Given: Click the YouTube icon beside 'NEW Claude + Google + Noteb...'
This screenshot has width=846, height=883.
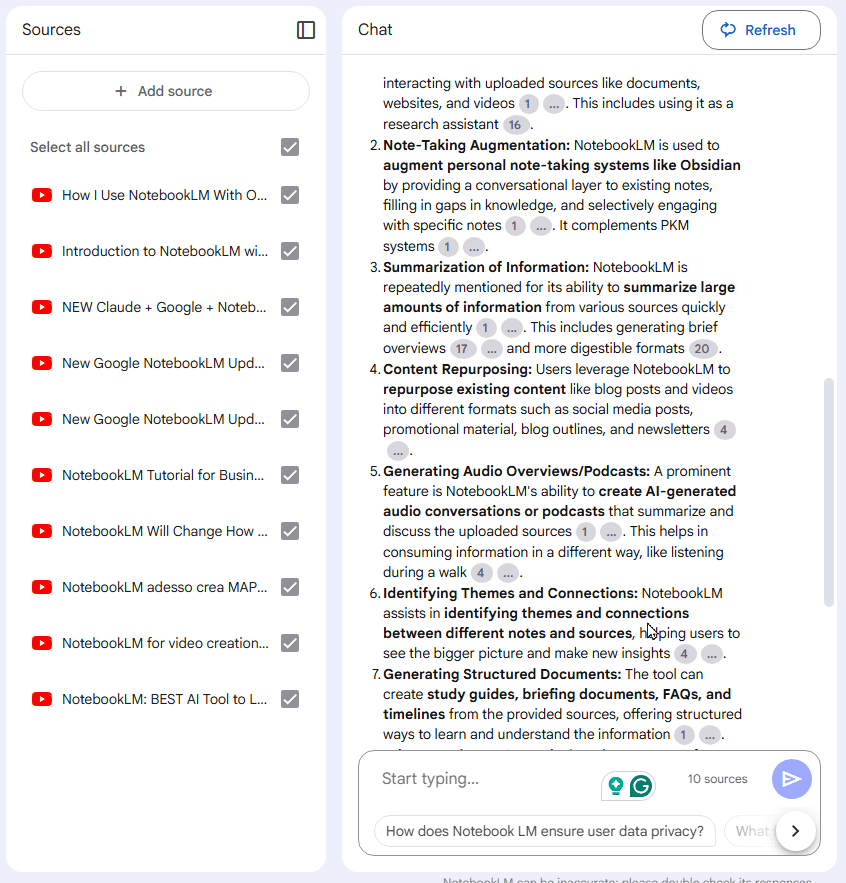Looking at the screenshot, I should 42,307.
